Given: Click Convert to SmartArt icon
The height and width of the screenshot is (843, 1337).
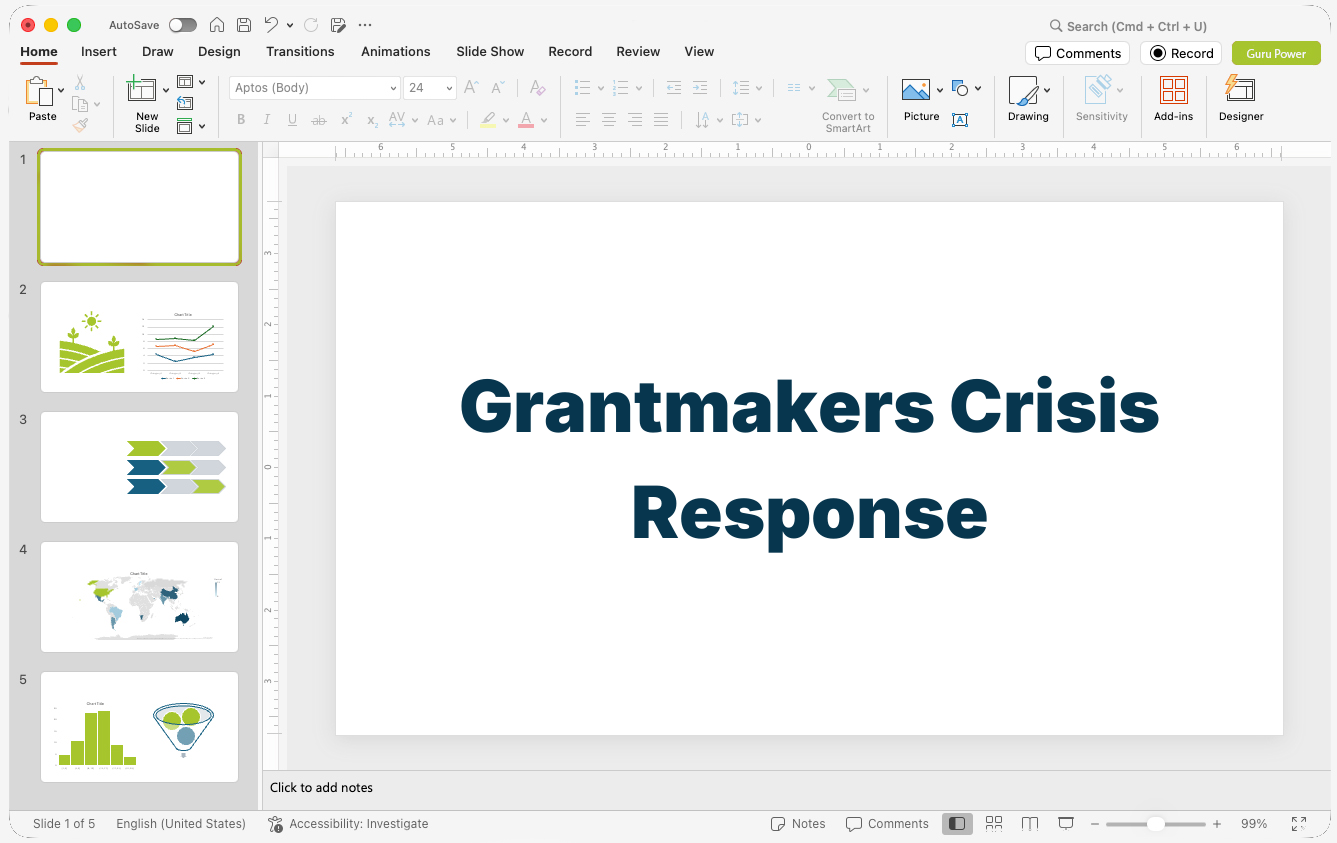Looking at the screenshot, I should [x=842, y=91].
